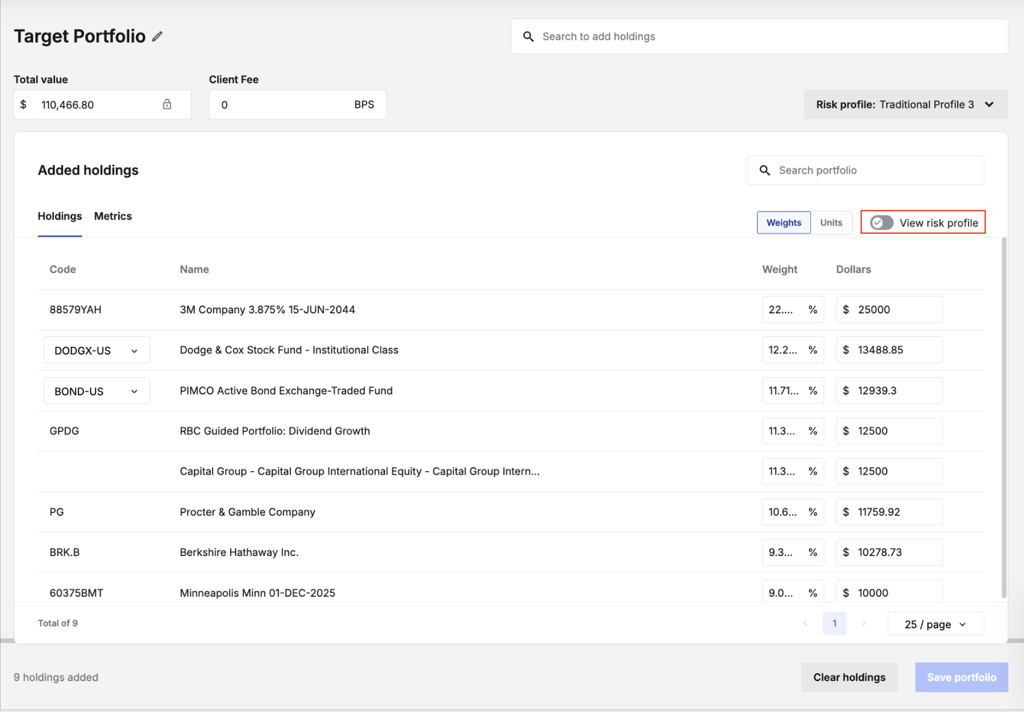Edit the Capital Group dollars field
The height and width of the screenshot is (712, 1024).
pyautogui.click(x=889, y=472)
